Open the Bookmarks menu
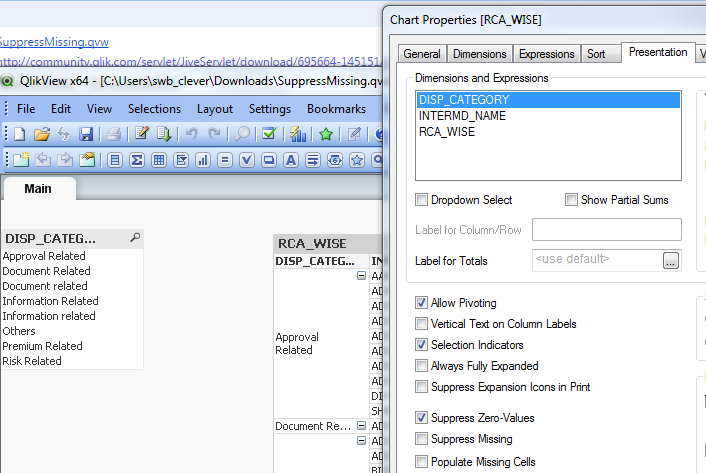 (x=336, y=109)
